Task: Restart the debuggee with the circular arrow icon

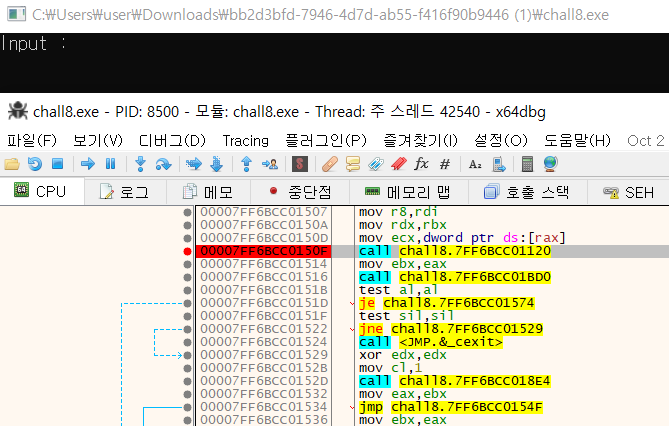Action: (x=35, y=164)
